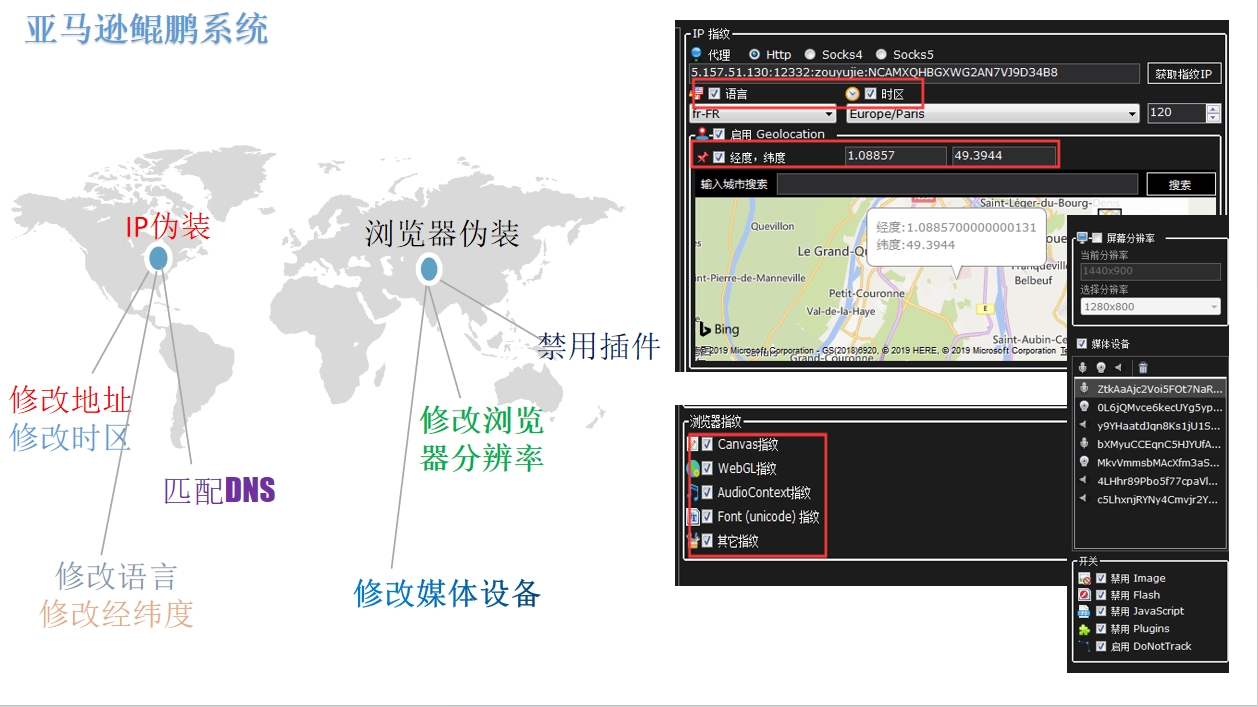Toggle the 禁用 Flash checkbox
The image size is (1258, 707).
[x=1101, y=595]
